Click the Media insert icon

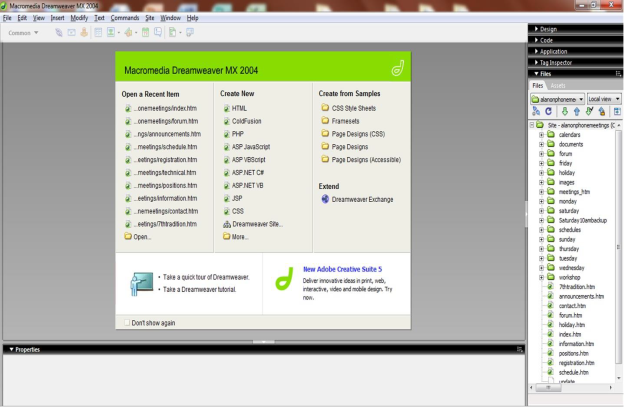[128, 33]
